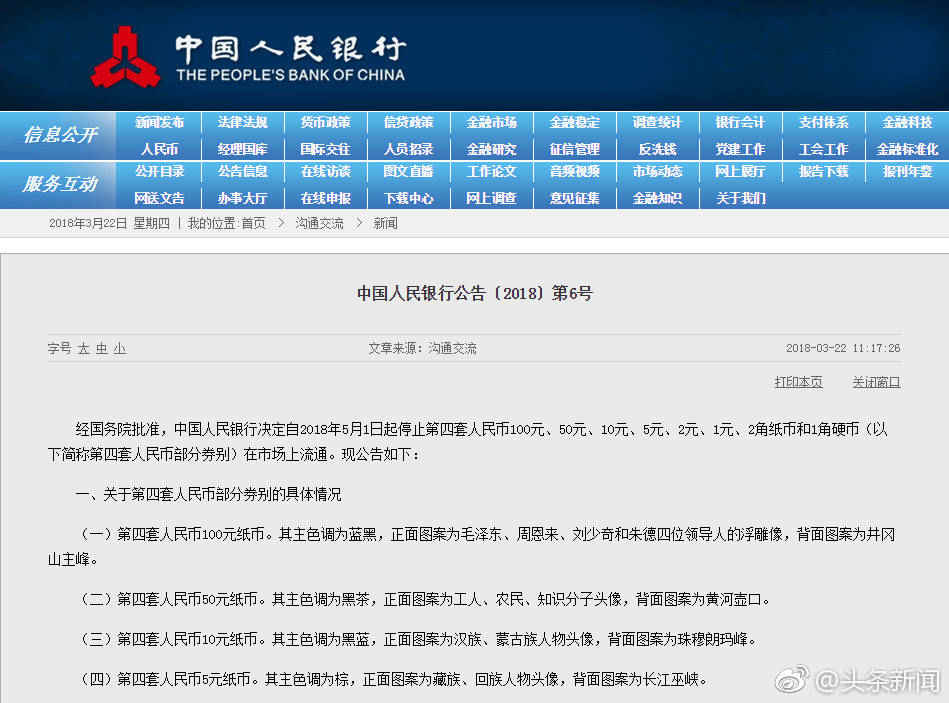This screenshot has width=949, height=703.
Task: Open the 金融标准化 navigation item
Action: [x=907, y=149]
